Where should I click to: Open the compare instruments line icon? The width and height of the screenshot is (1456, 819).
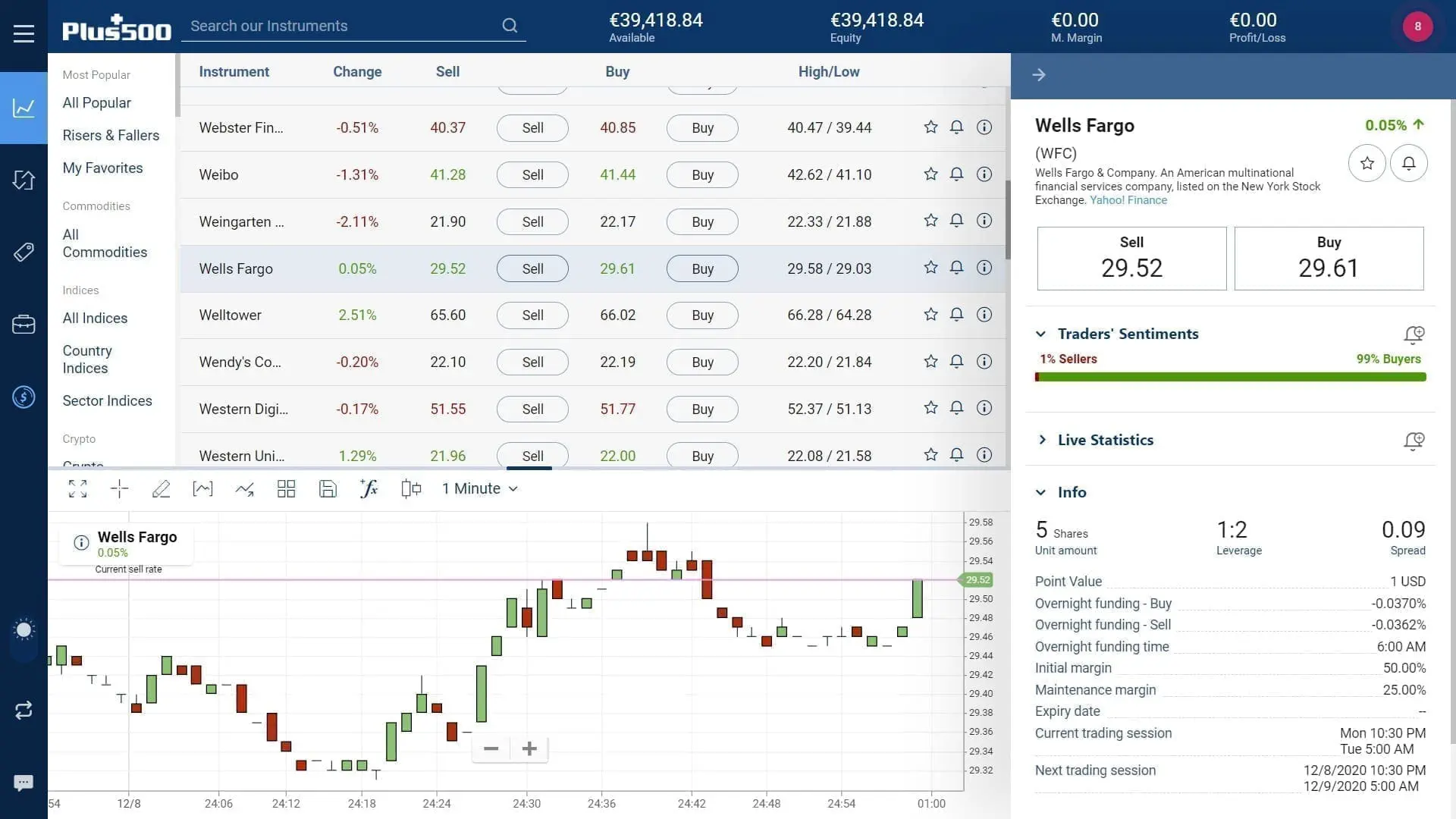click(244, 488)
